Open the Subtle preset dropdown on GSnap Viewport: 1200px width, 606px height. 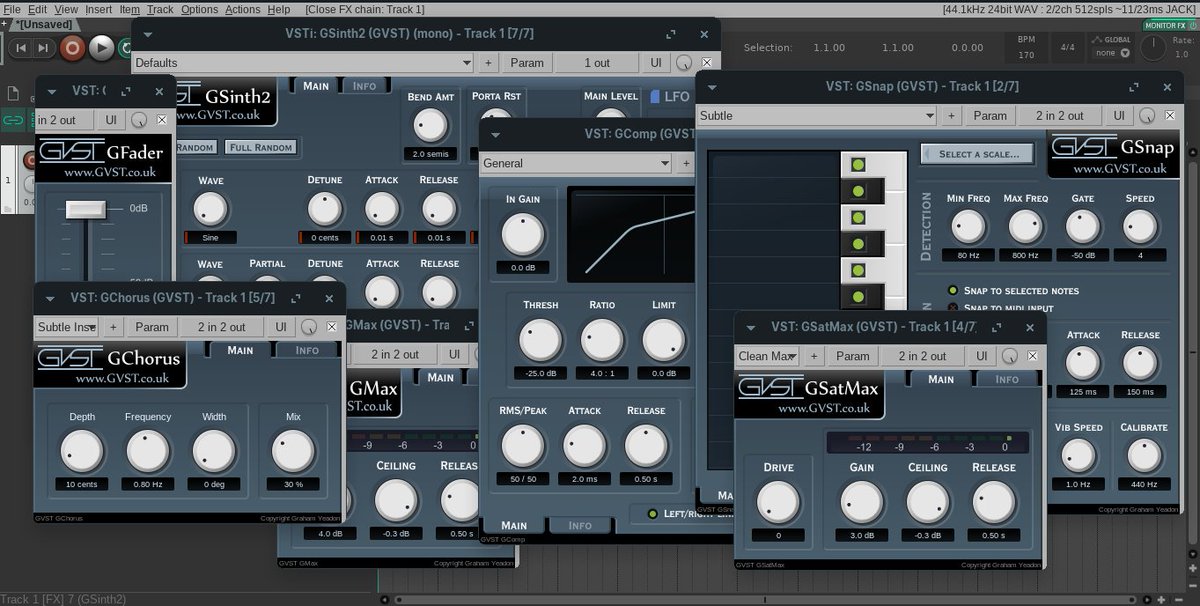pos(815,115)
